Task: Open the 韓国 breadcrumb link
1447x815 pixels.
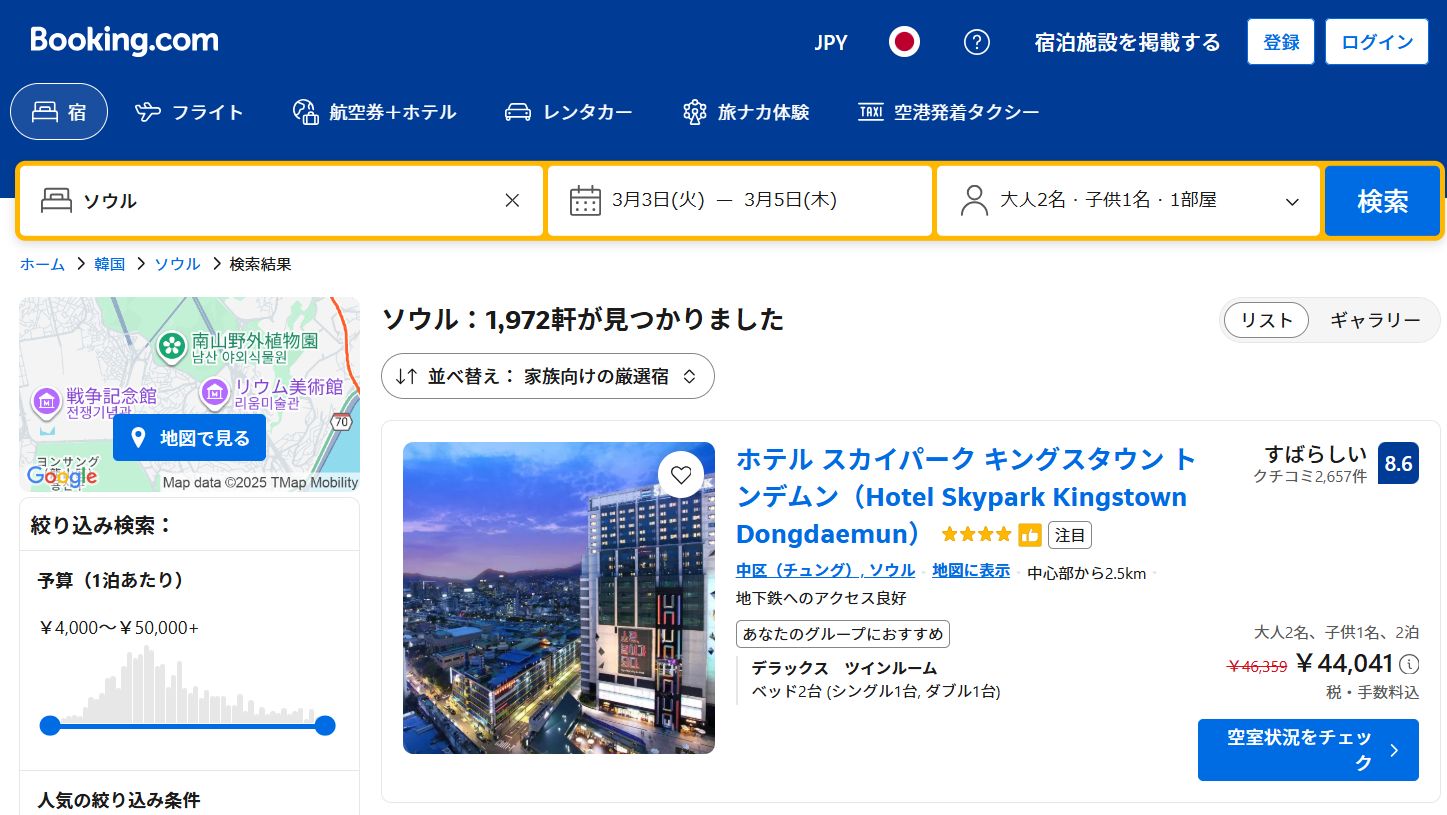Action: point(108,263)
